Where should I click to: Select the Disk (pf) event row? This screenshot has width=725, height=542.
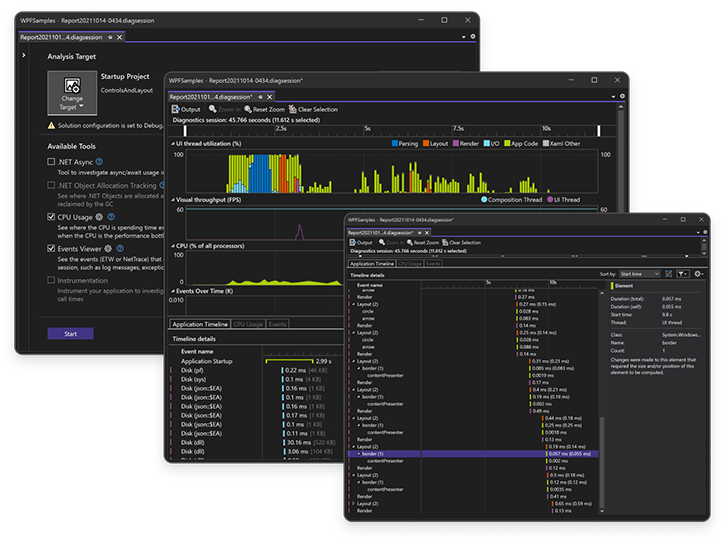257,370
